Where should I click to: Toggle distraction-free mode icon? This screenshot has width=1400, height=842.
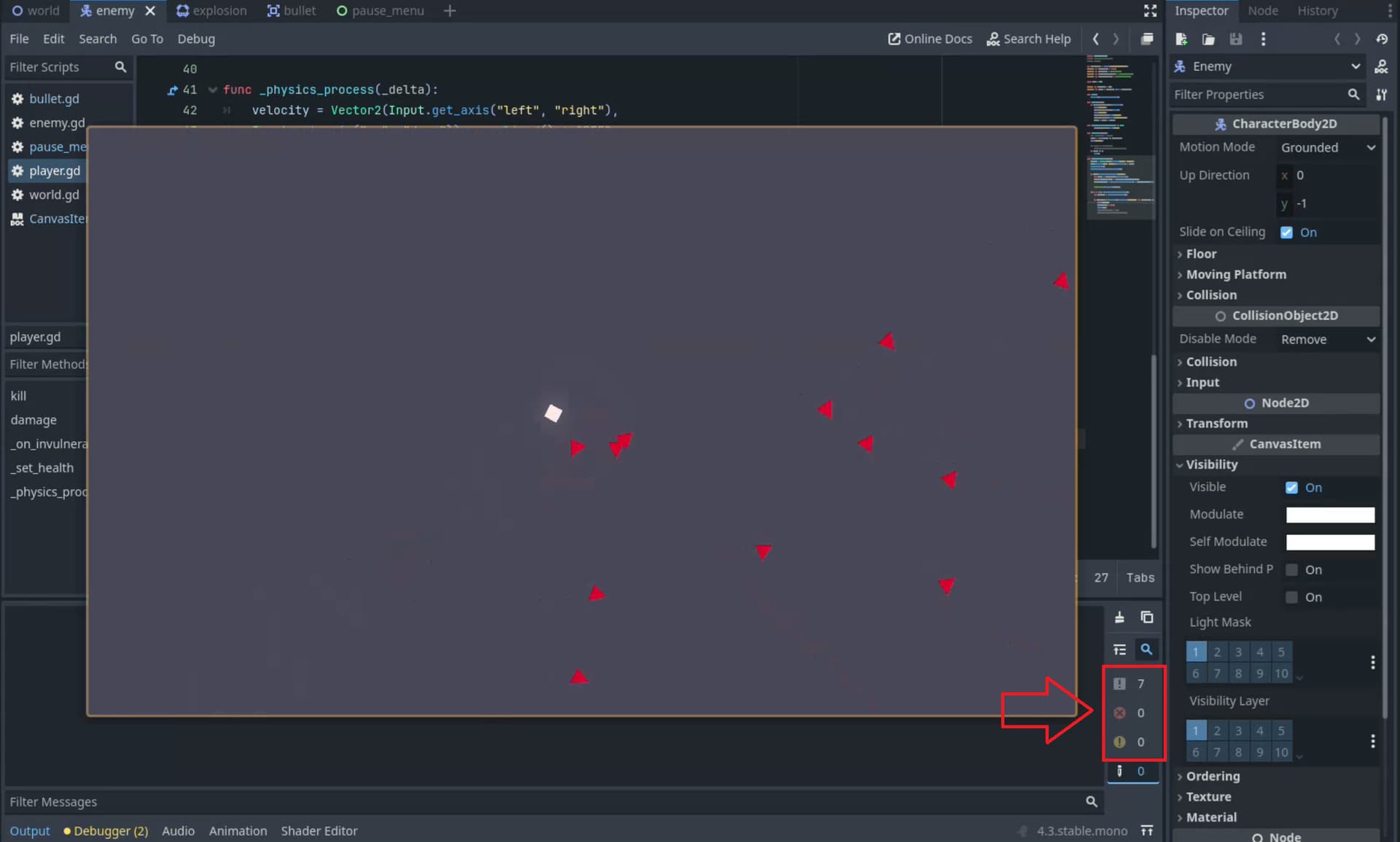(x=1150, y=11)
